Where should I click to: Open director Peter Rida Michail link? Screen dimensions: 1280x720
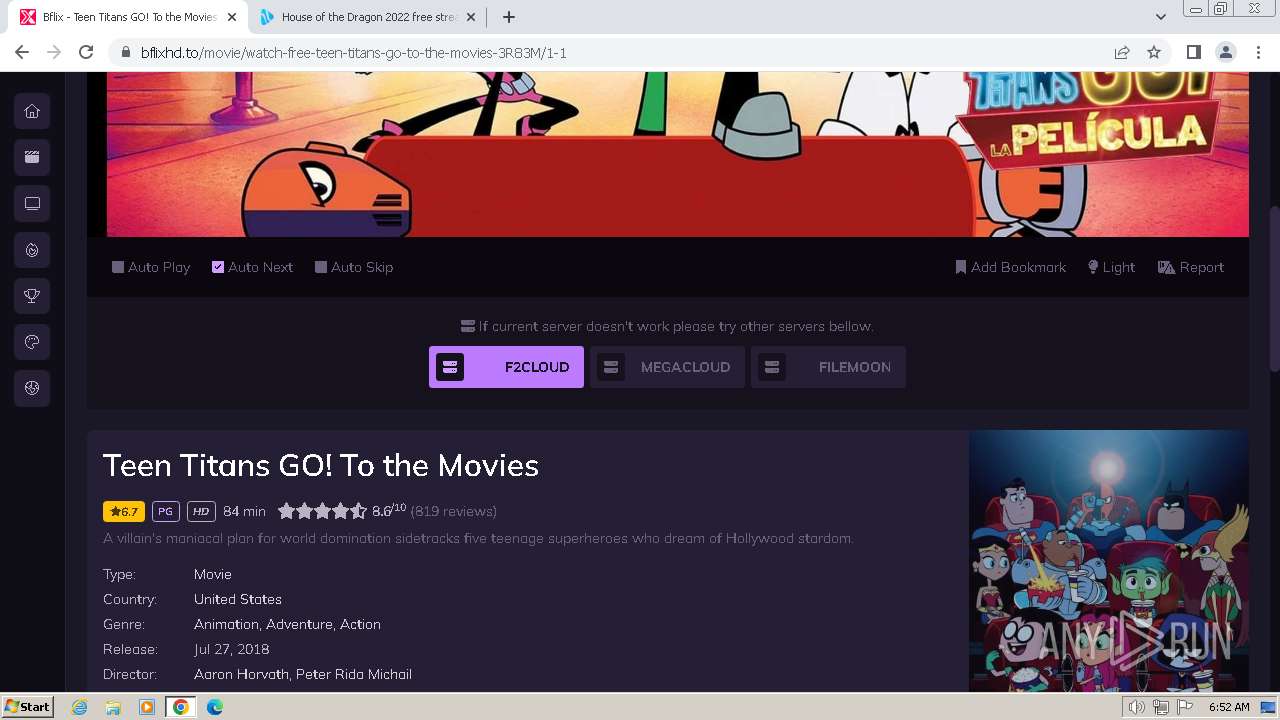353,674
